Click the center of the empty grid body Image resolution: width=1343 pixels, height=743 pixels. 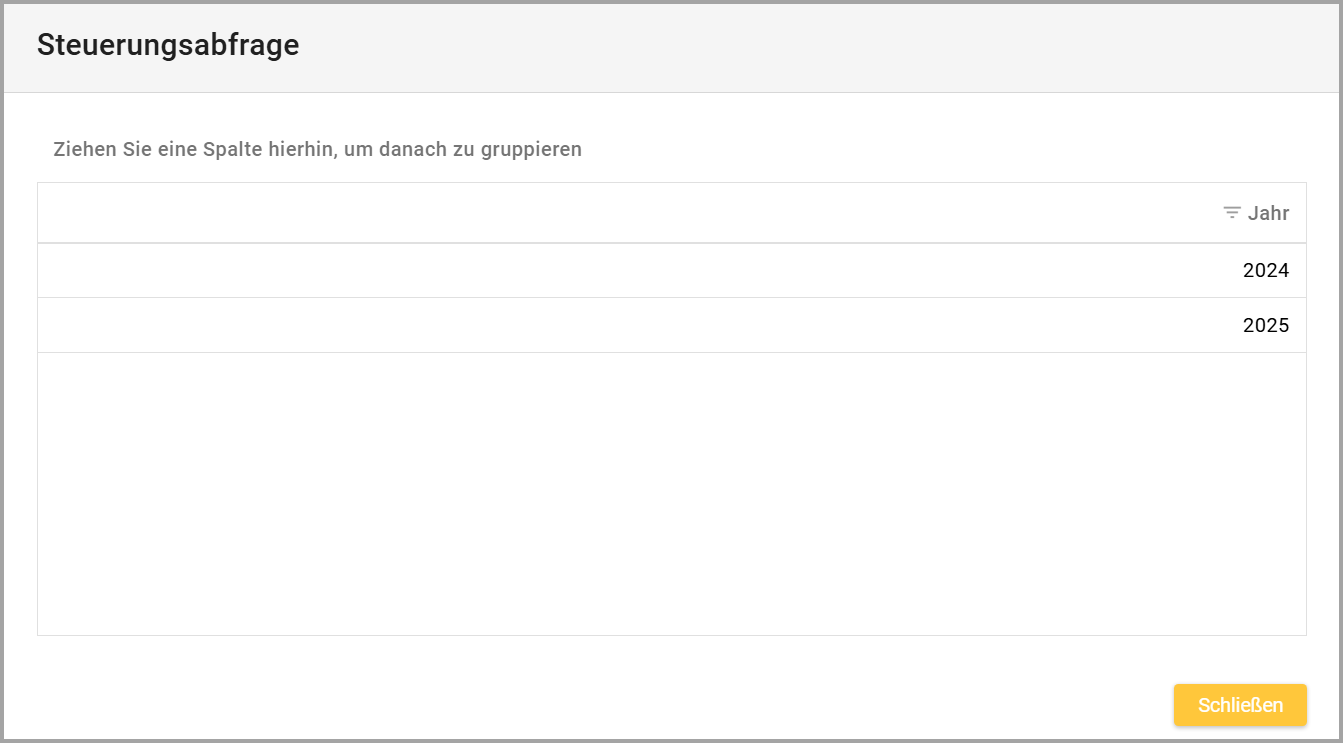671,493
